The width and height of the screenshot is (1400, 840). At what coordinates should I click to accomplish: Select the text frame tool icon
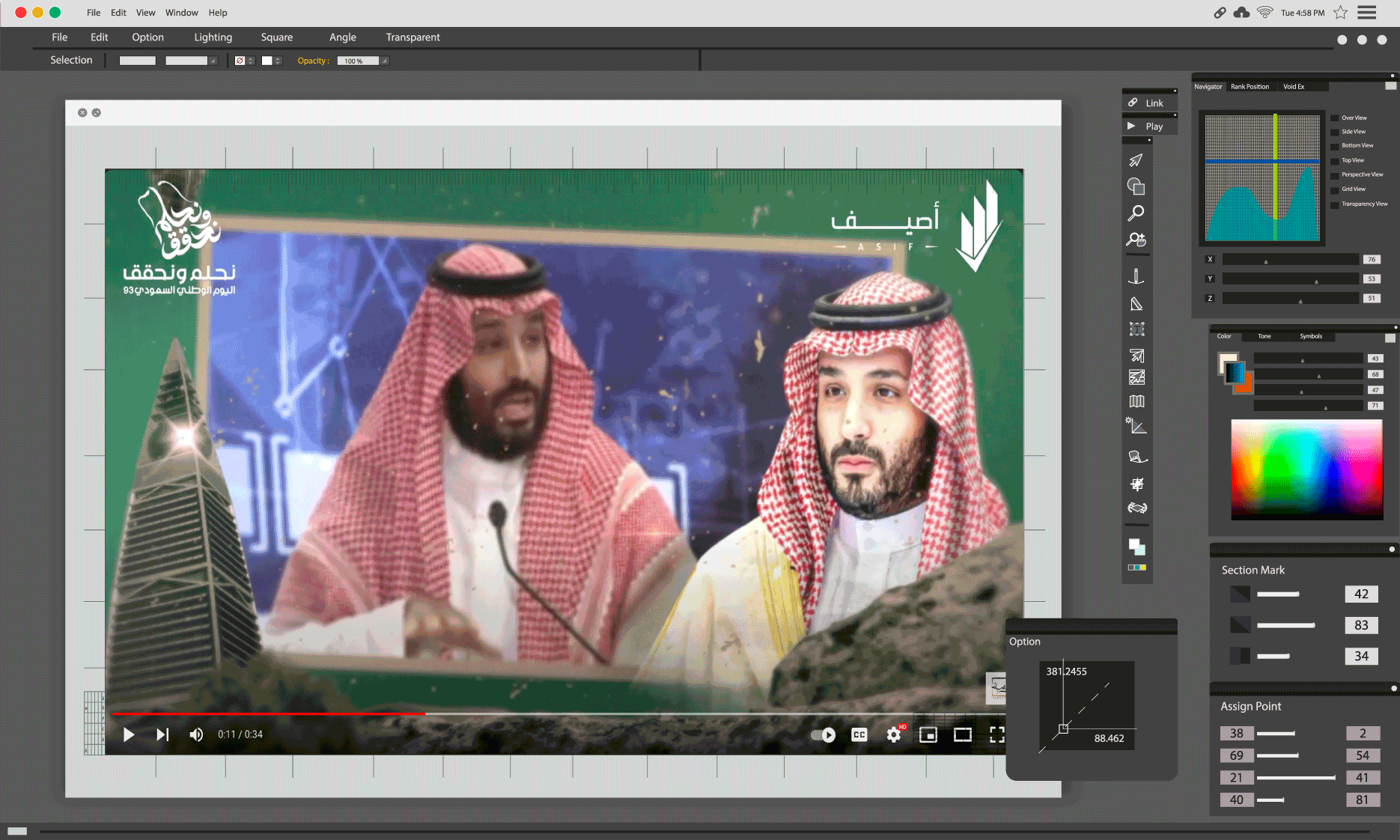pos(1136,329)
